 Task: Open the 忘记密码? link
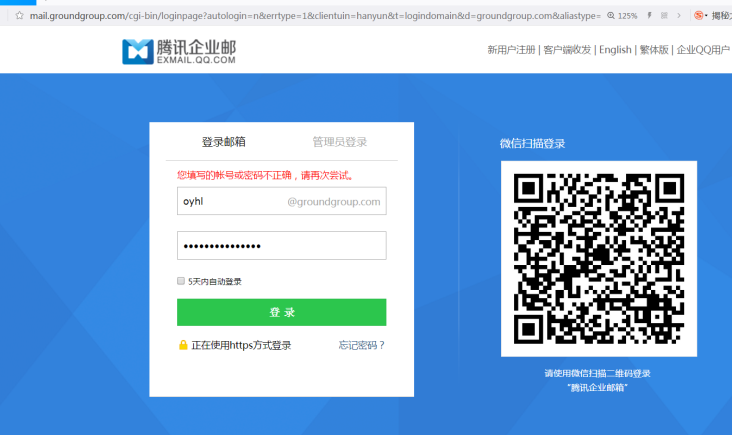coord(361,345)
